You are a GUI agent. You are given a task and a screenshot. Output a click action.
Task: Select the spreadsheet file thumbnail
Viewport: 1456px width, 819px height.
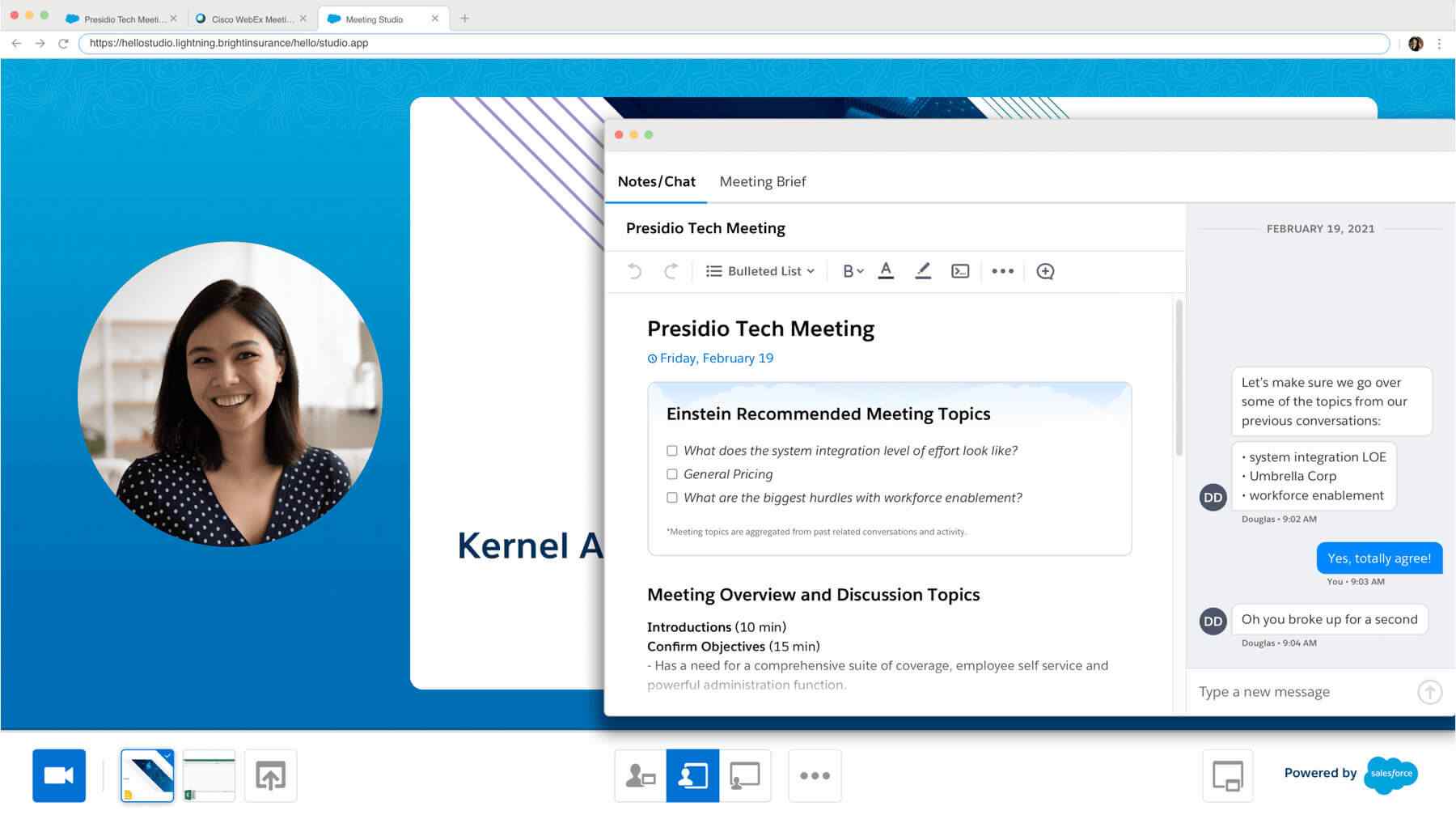210,775
